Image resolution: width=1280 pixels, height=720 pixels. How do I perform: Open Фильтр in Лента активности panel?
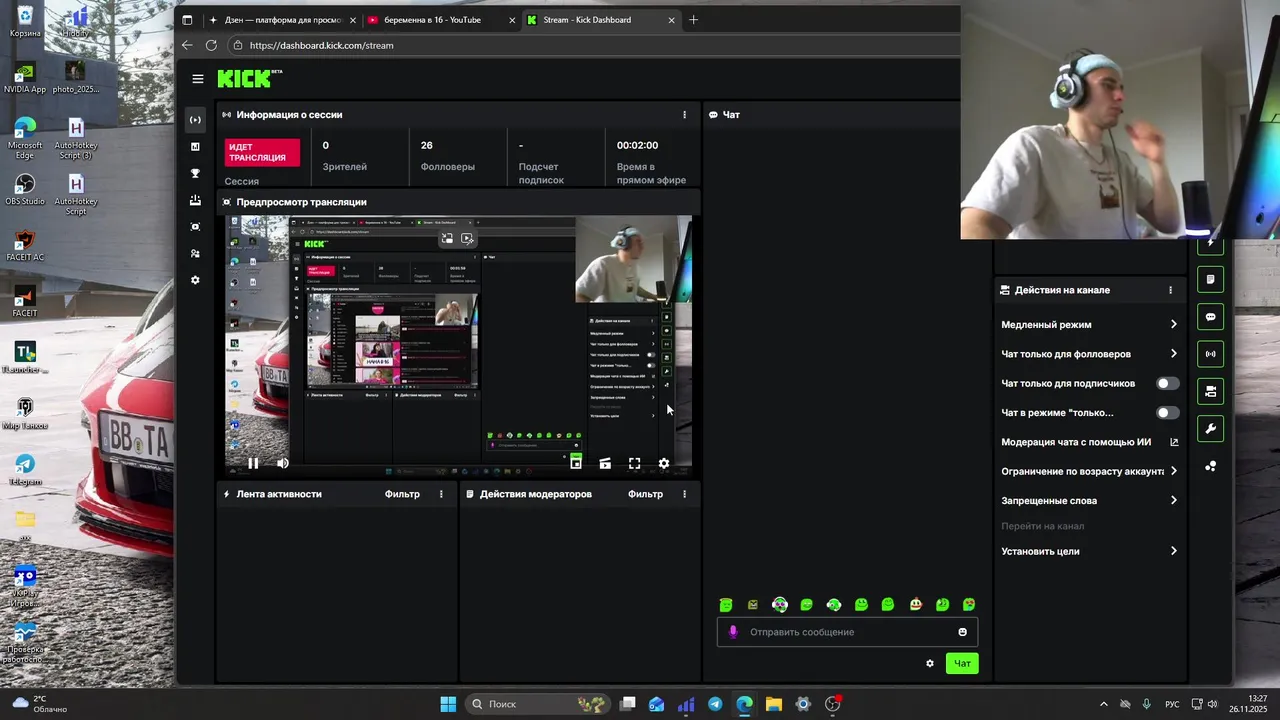[x=402, y=494]
